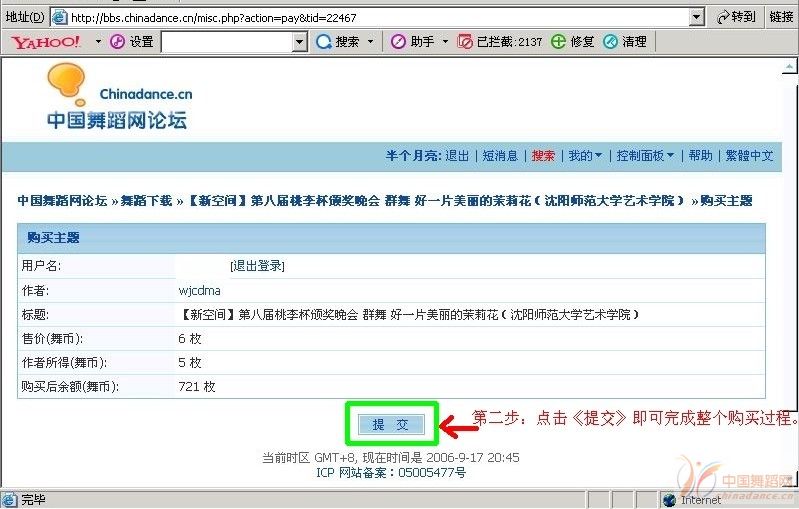Switch to 繁體中文
799x509 pixels.
(750, 155)
